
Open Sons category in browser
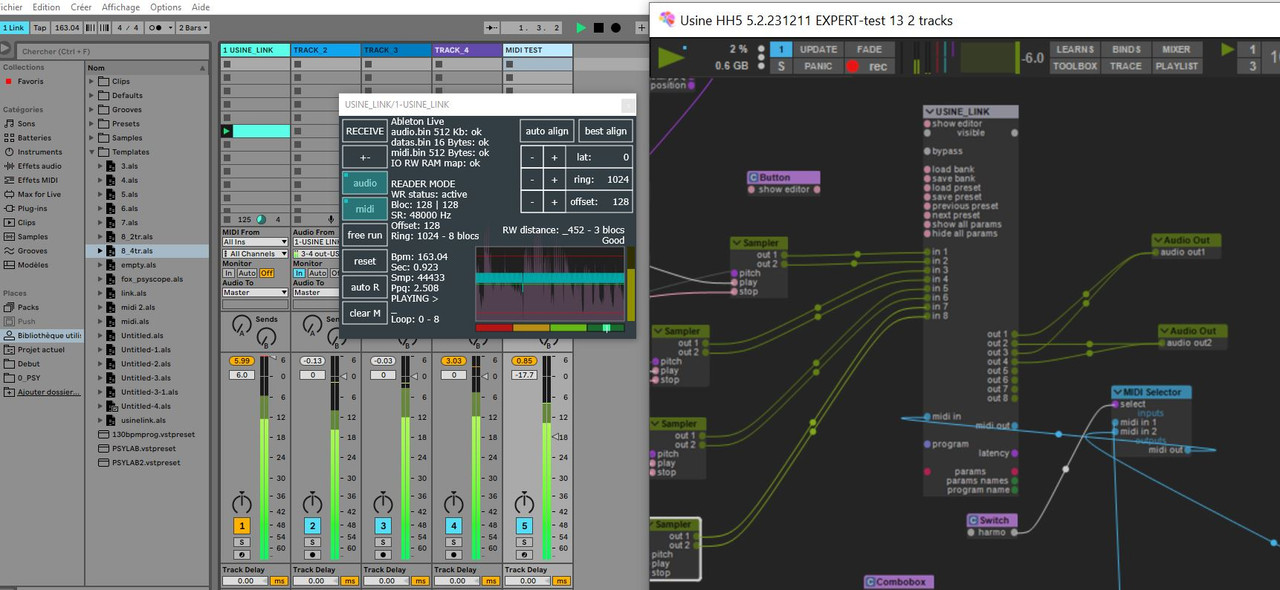[25, 124]
